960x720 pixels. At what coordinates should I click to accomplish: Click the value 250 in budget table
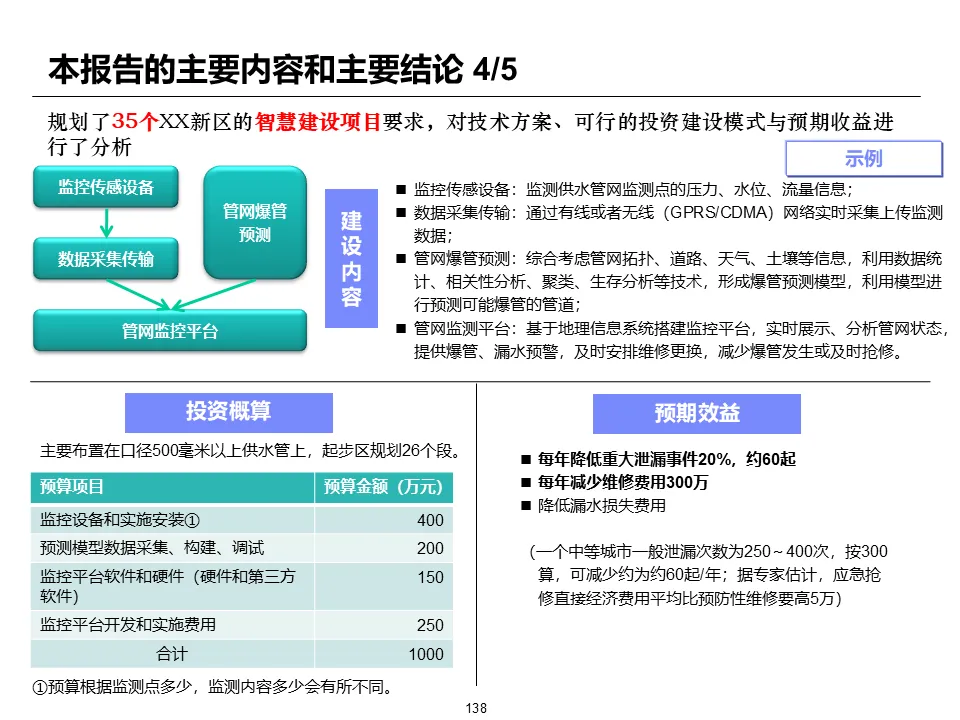(430, 625)
